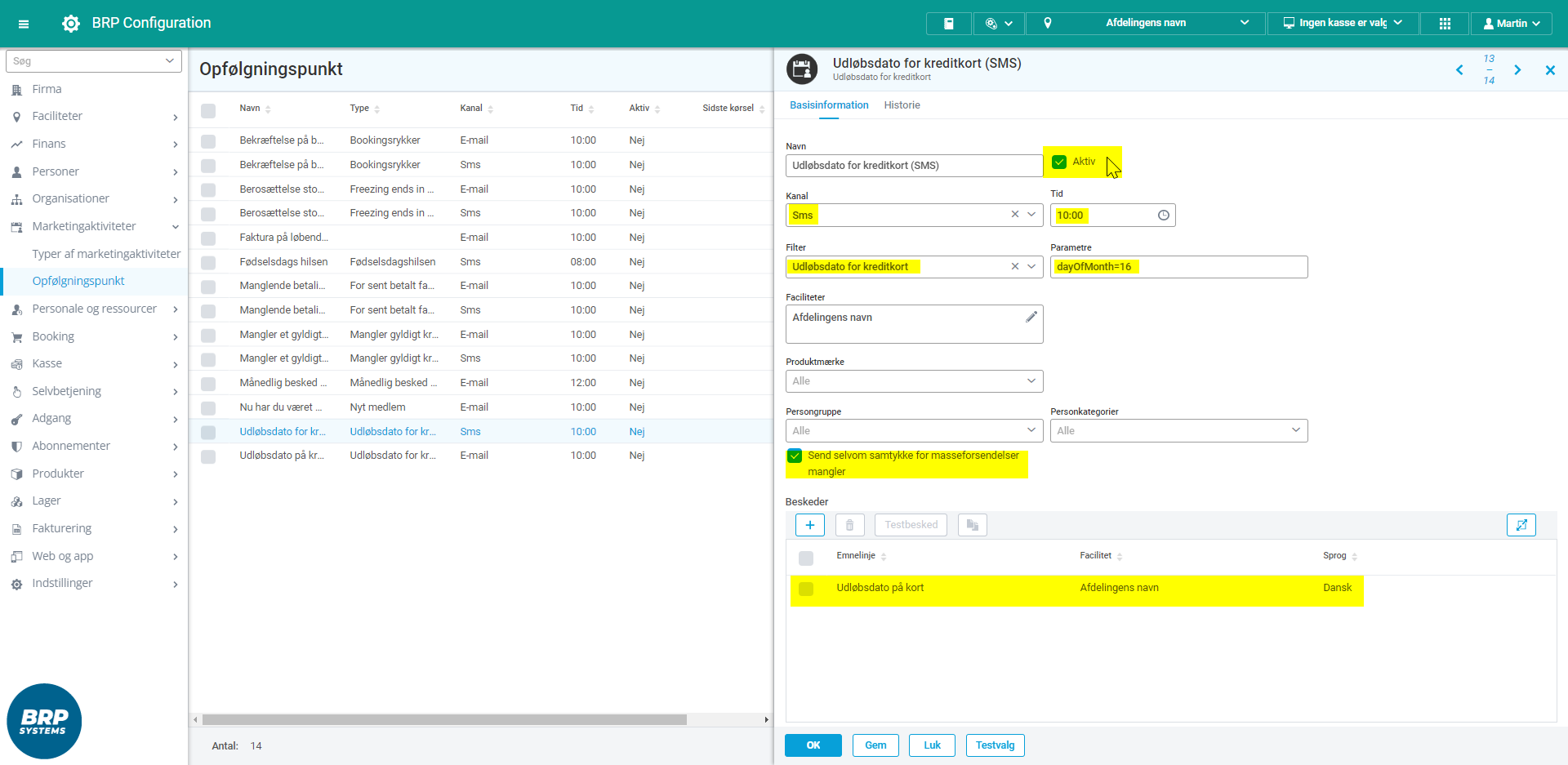This screenshot has height=765, width=1568.
Task: Click the Fakturering icon
Action: (x=16, y=529)
